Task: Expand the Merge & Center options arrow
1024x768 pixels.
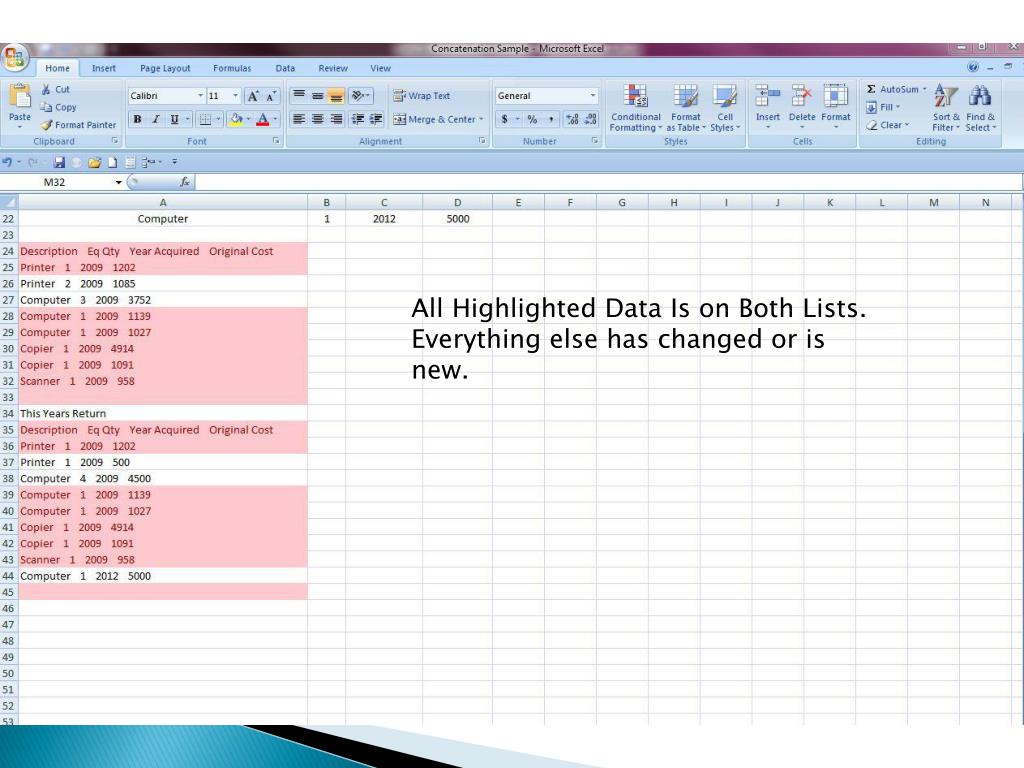Action: tap(481, 120)
